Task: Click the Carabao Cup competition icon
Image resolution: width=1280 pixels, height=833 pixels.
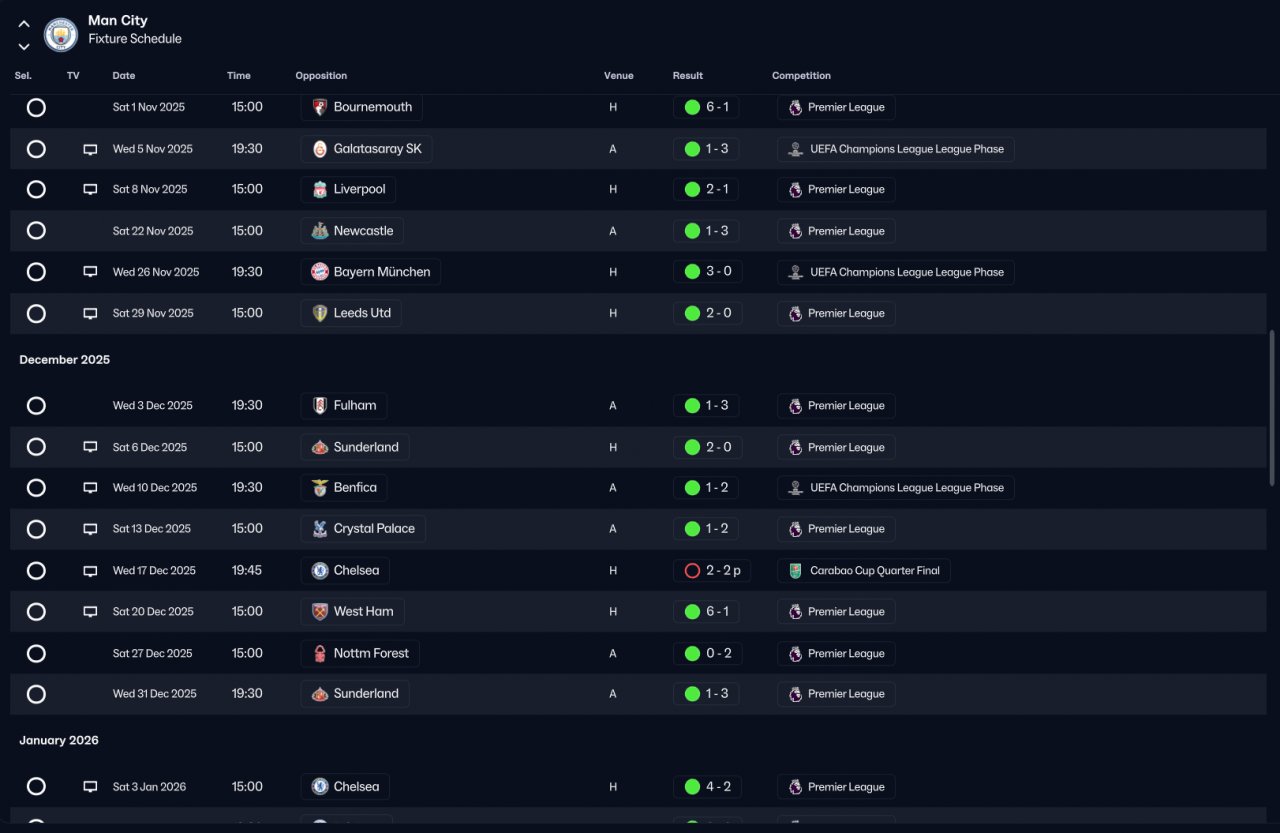Action: click(795, 571)
